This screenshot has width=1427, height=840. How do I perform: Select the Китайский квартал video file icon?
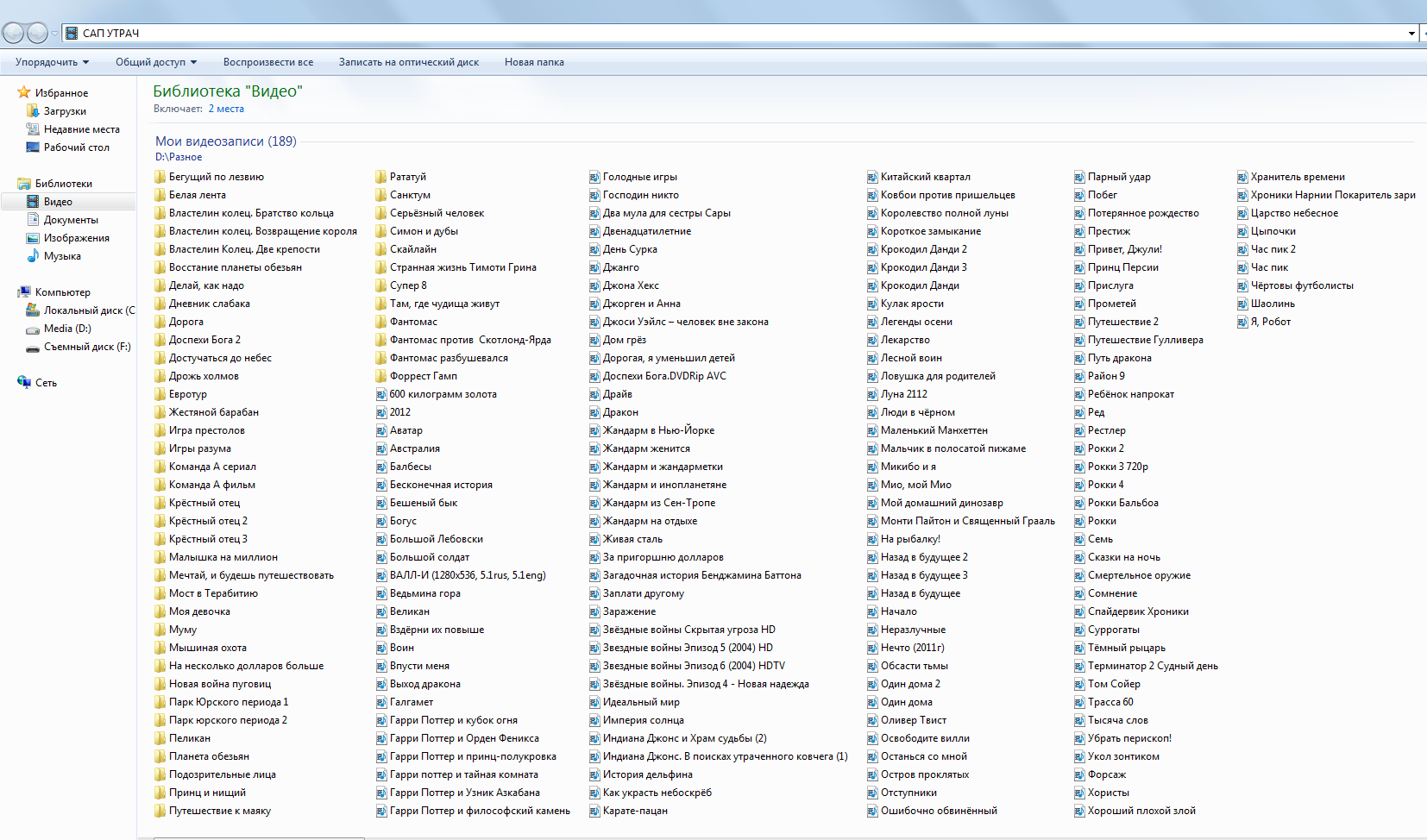(x=872, y=177)
